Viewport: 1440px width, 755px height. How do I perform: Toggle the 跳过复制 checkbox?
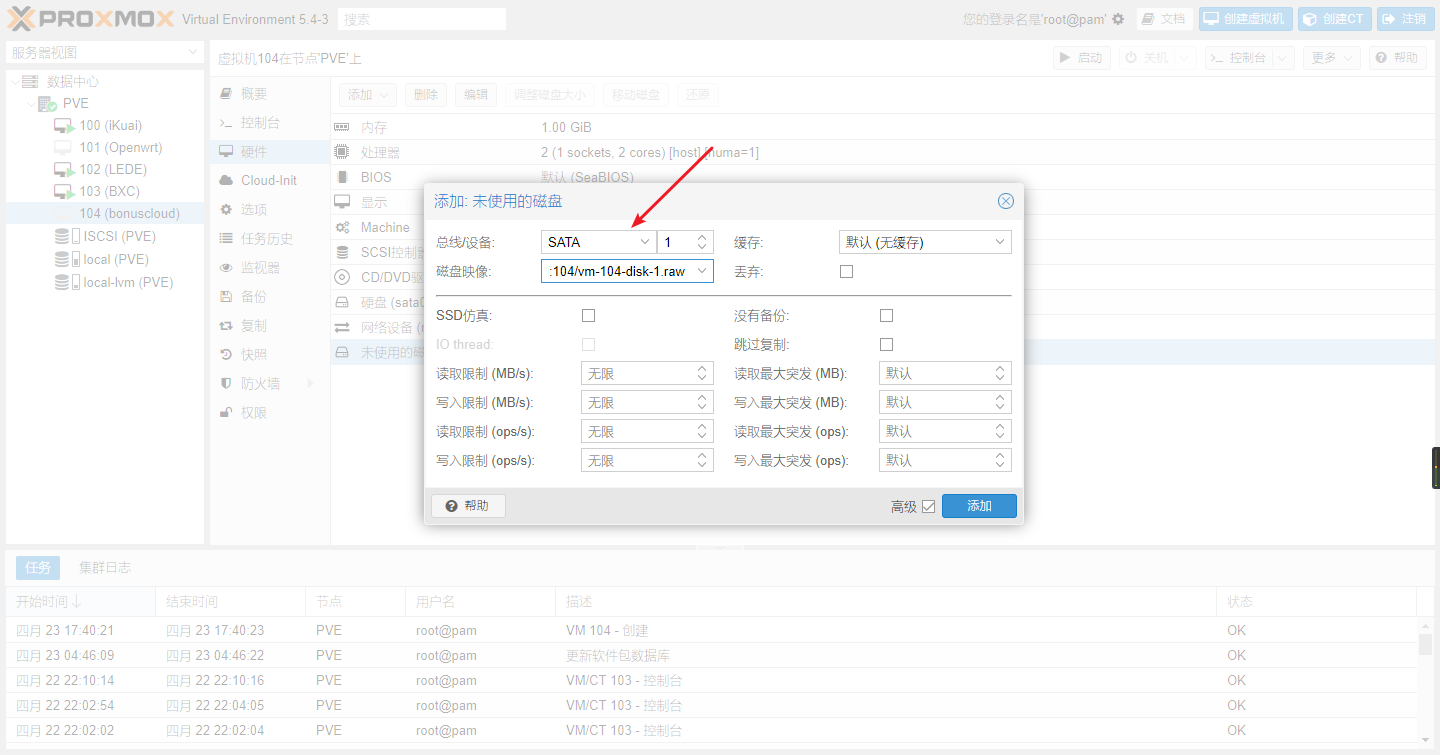point(886,345)
